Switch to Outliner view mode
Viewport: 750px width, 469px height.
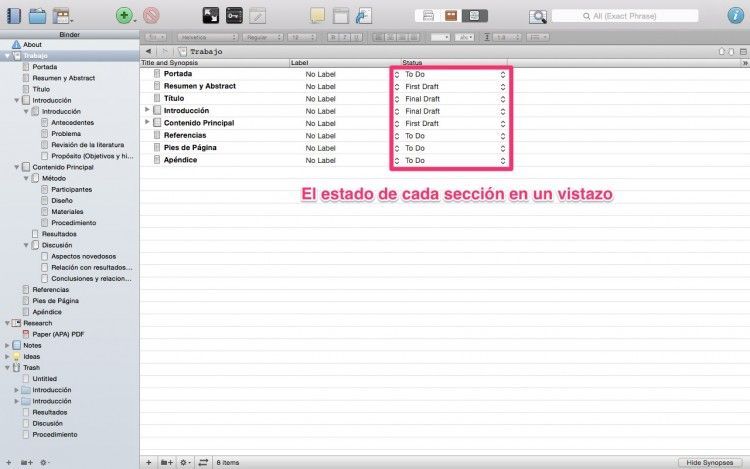474,16
